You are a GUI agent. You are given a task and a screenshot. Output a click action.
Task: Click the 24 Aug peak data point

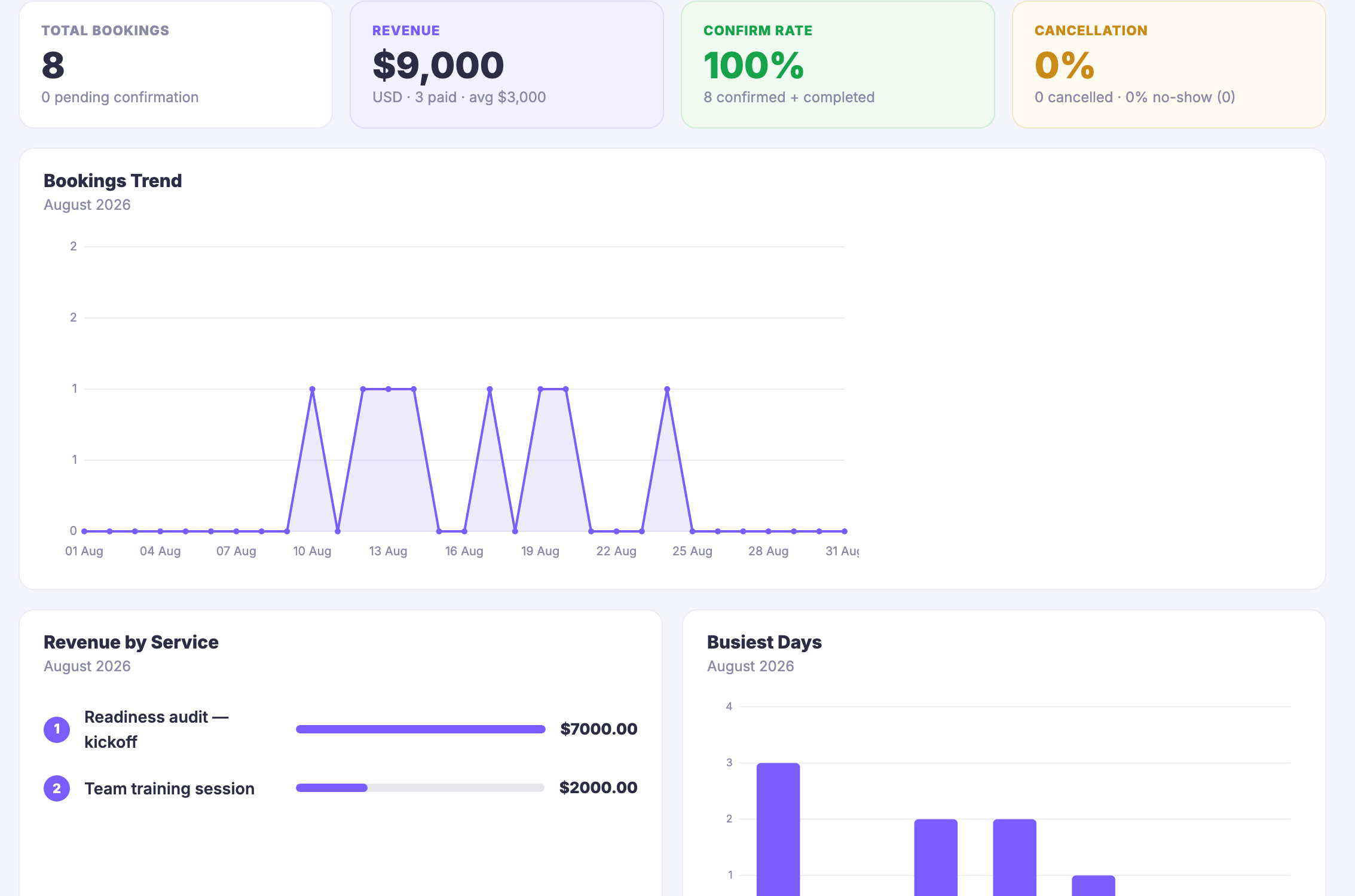point(667,389)
